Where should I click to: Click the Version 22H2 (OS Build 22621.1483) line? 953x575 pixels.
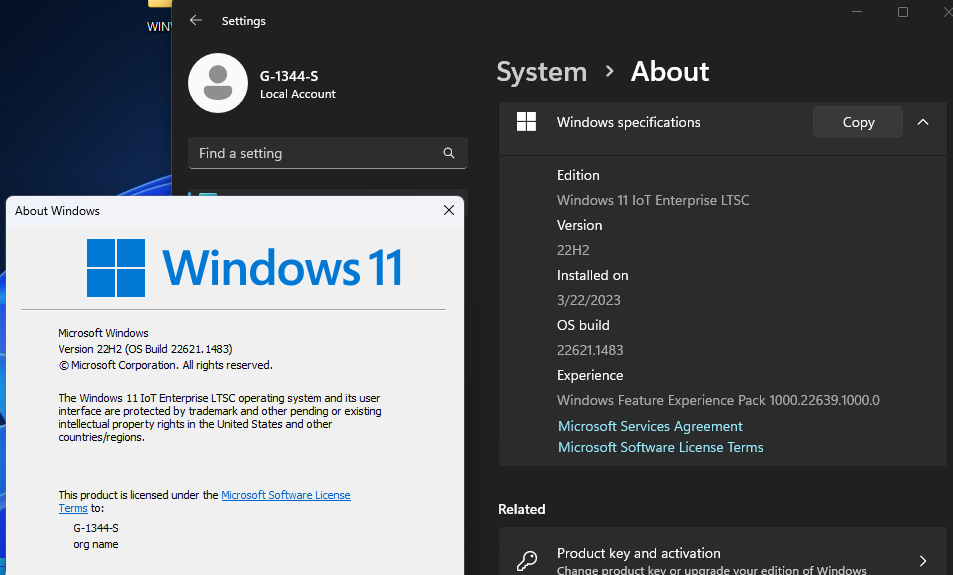pyautogui.click(x=145, y=349)
